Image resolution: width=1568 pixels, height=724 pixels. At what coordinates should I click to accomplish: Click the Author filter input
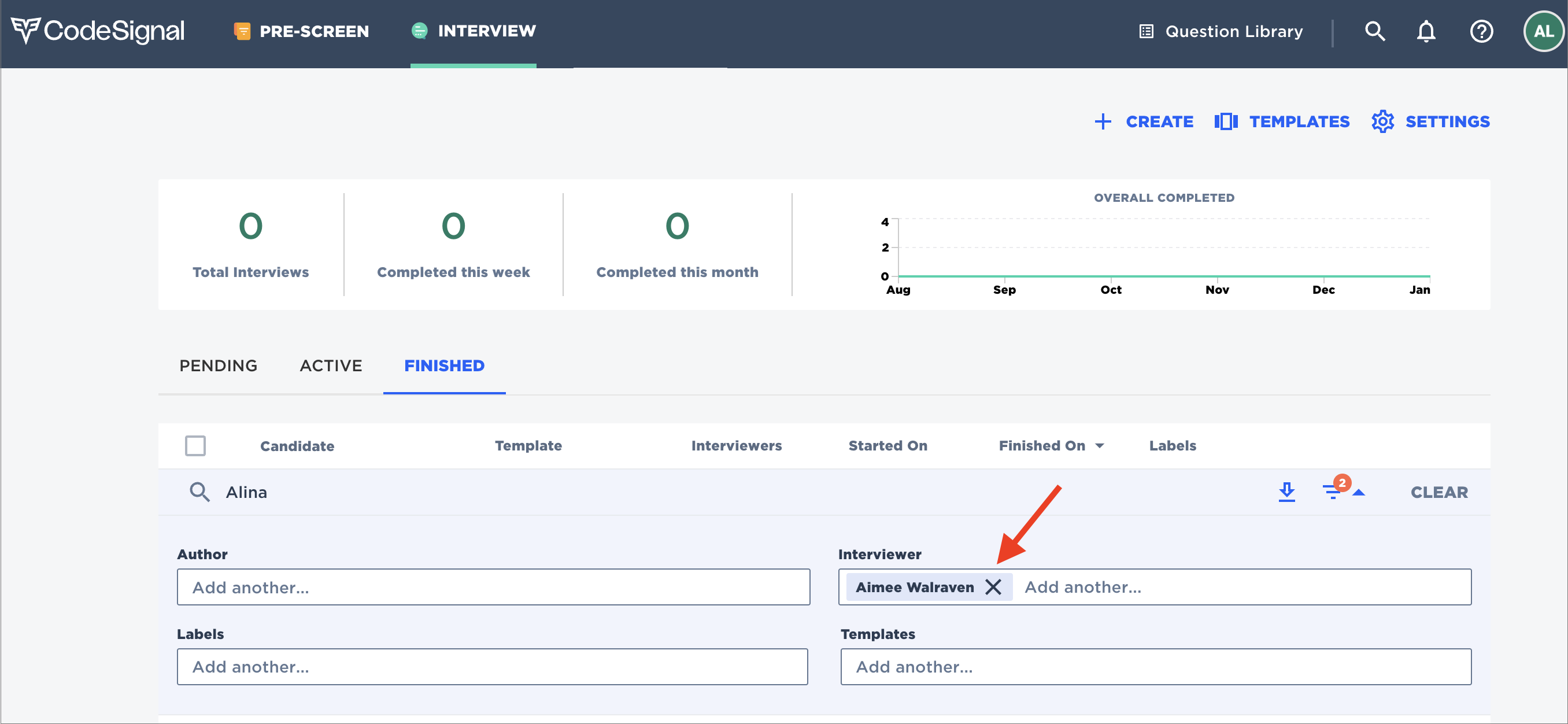click(x=493, y=587)
